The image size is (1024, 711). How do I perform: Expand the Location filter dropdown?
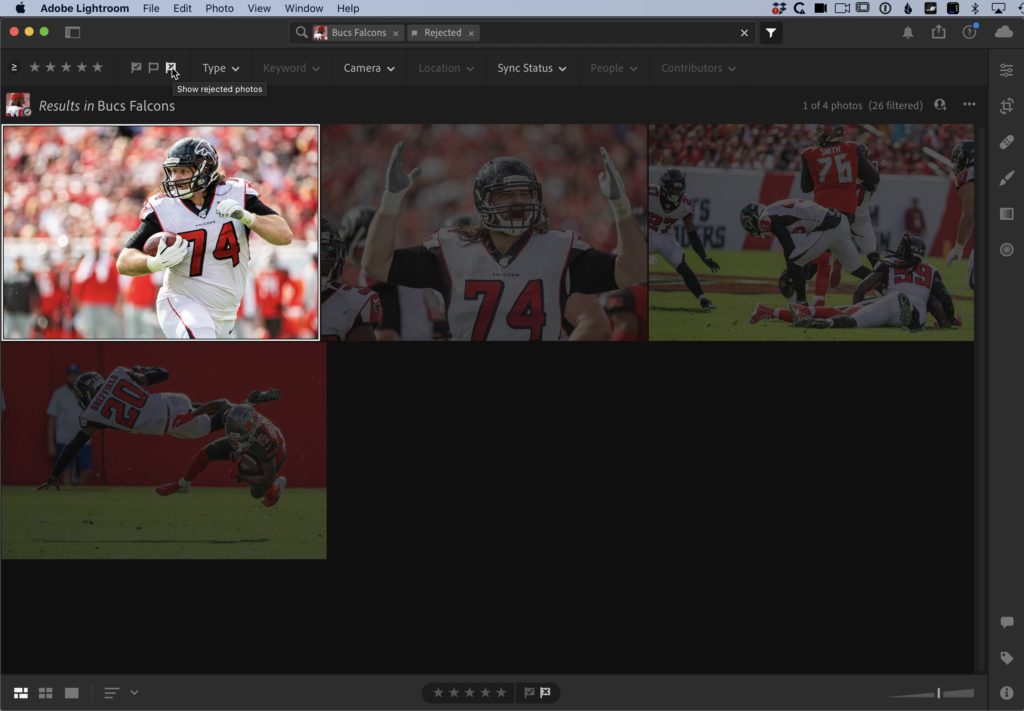(446, 68)
